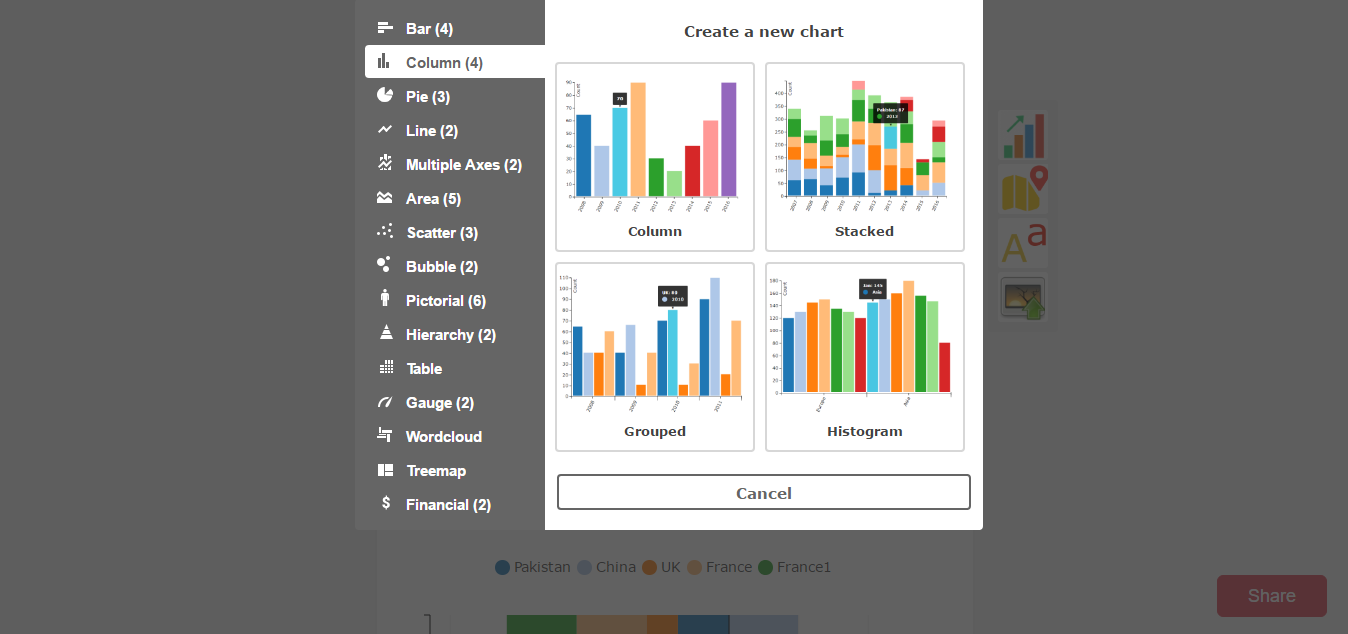Click the Financial dollar sign icon
This screenshot has width=1348, height=634.
pos(385,504)
